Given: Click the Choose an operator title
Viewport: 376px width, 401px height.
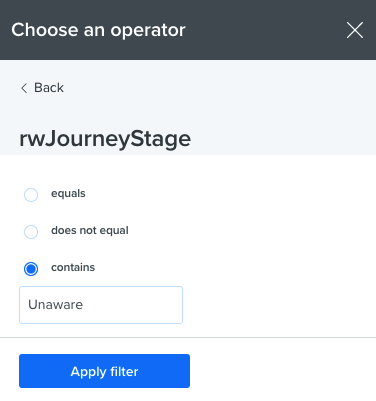Looking at the screenshot, I should 98,30.
